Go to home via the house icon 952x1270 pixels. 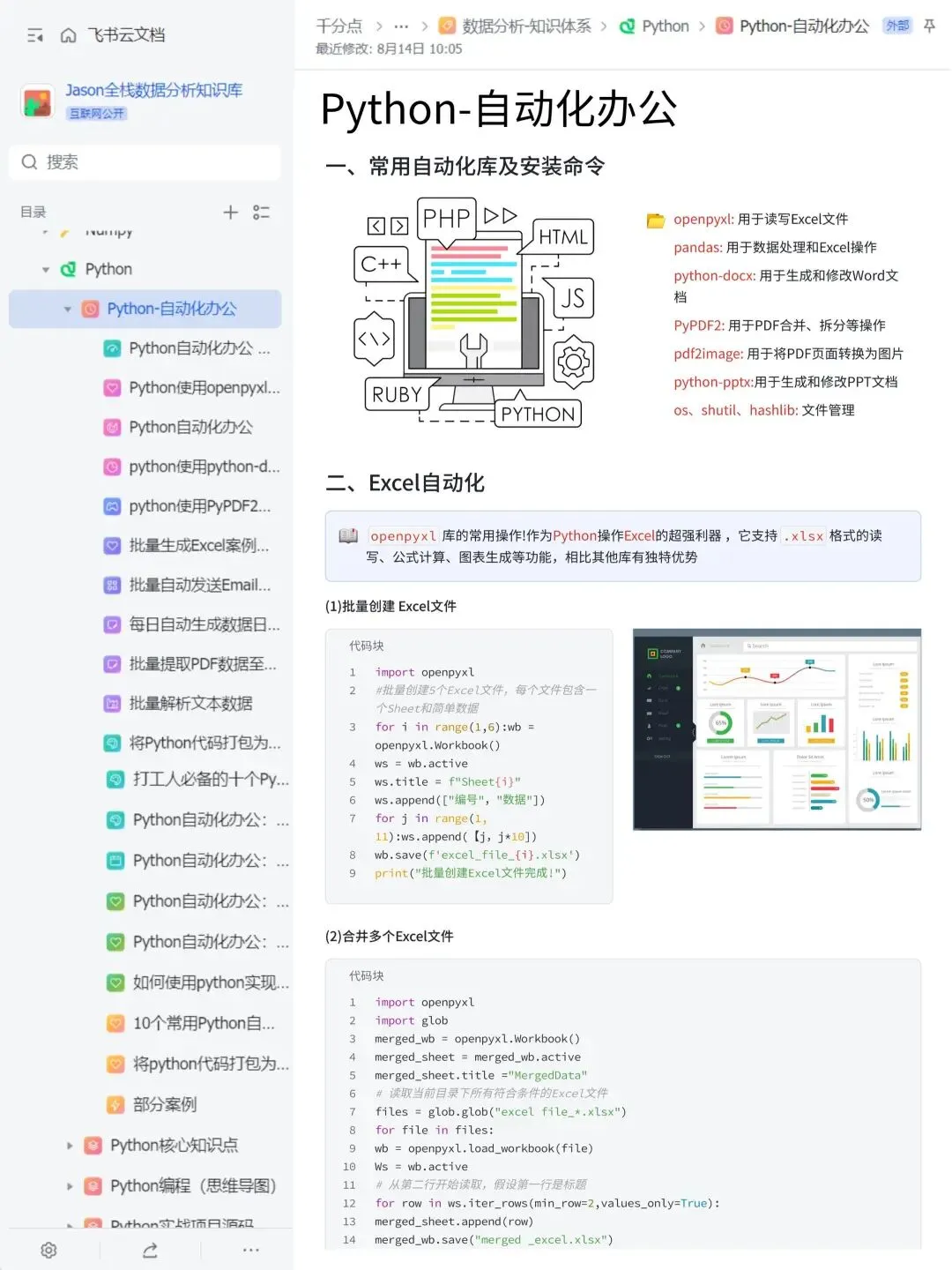tap(68, 35)
